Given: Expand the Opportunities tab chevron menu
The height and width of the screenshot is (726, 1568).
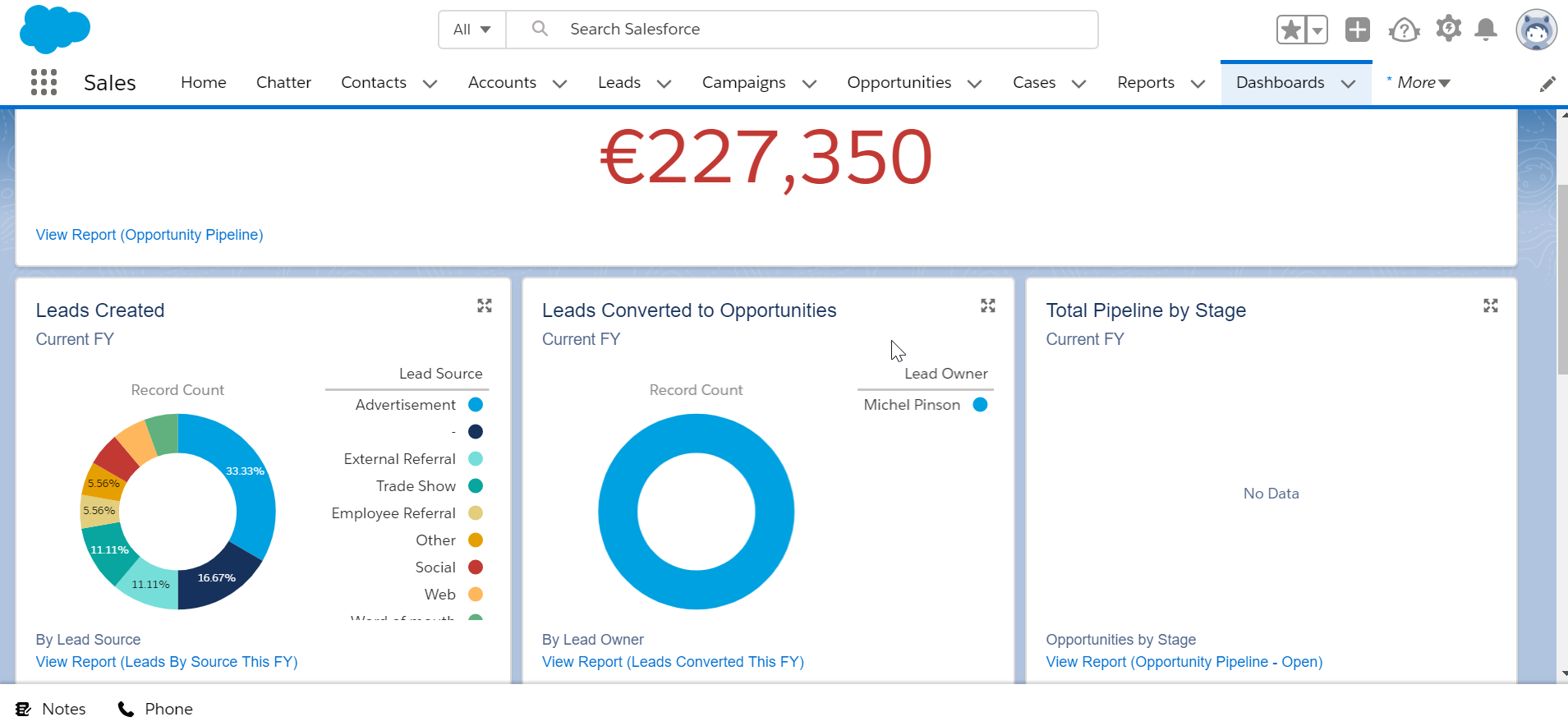Looking at the screenshot, I should coord(975,84).
